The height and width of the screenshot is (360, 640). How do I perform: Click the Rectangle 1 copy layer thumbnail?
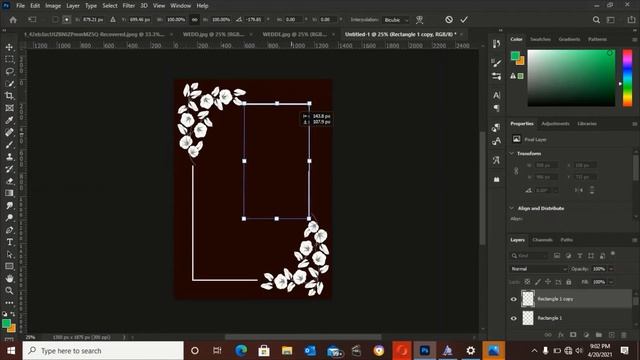click(528, 299)
